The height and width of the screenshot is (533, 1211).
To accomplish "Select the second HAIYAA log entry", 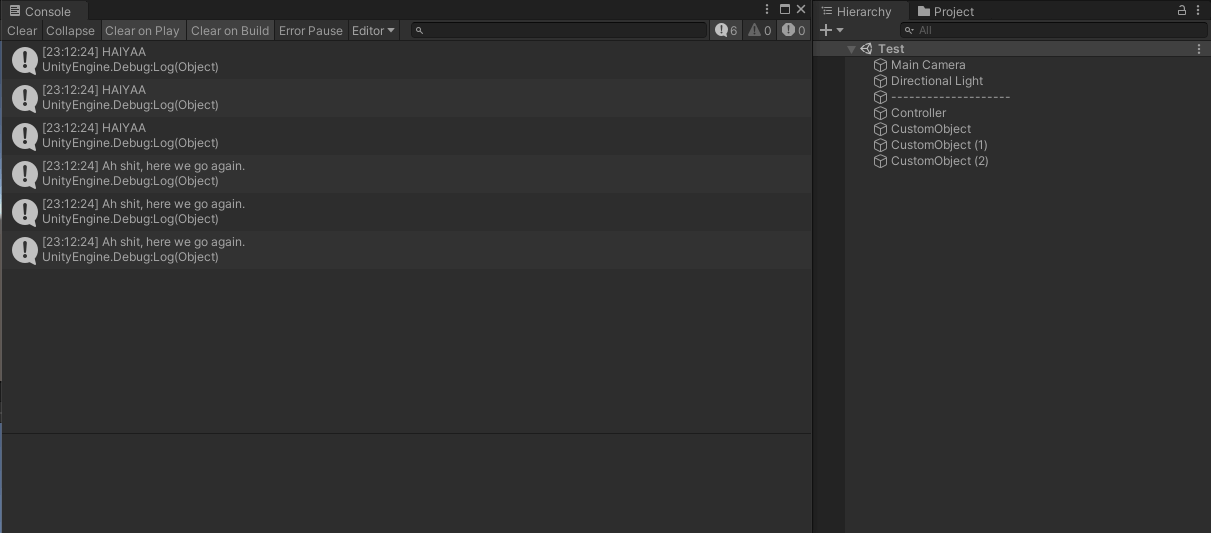I will (x=406, y=98).
